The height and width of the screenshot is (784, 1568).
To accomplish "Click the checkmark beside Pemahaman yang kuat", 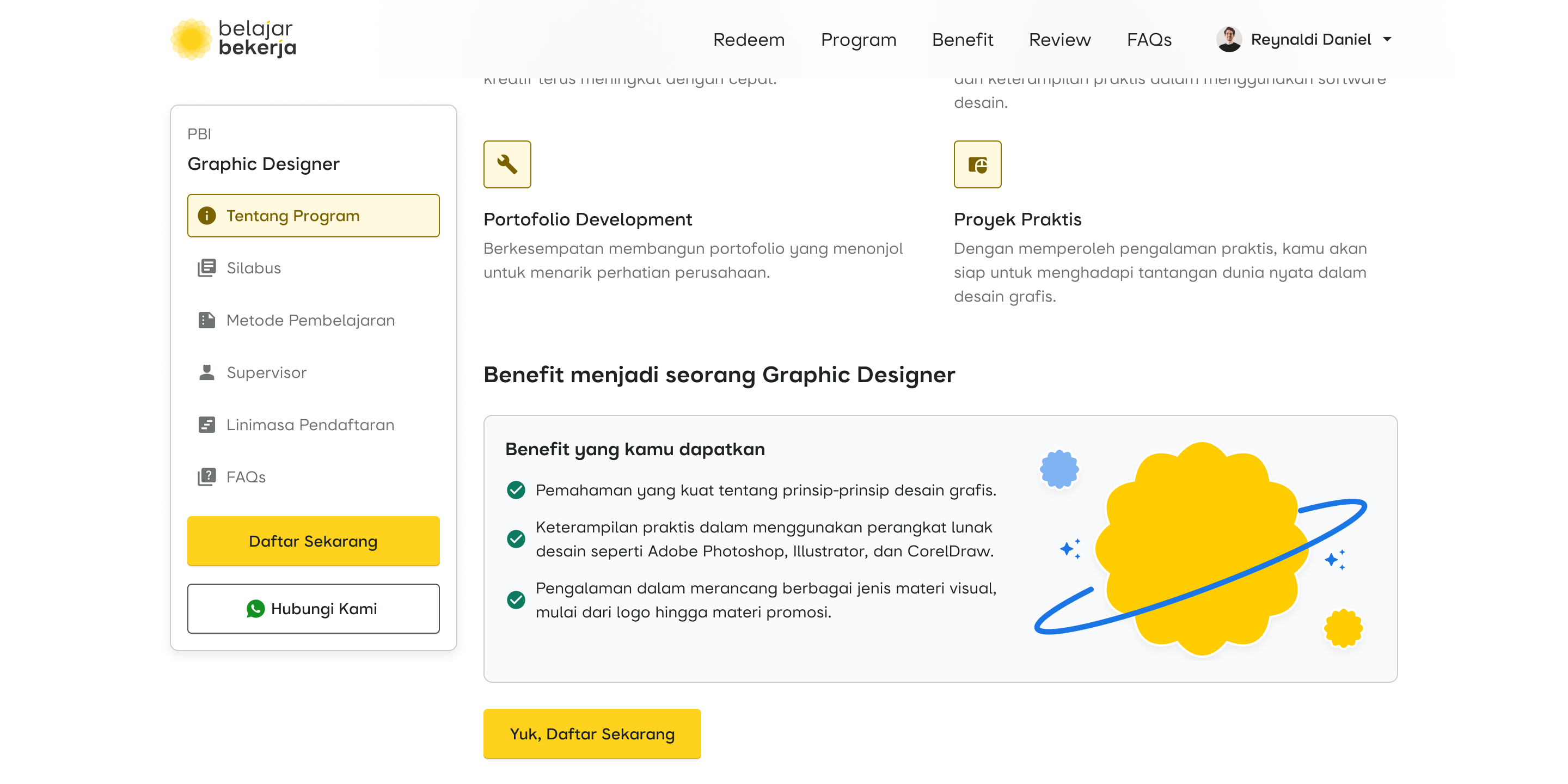I will tap(516, 490).
